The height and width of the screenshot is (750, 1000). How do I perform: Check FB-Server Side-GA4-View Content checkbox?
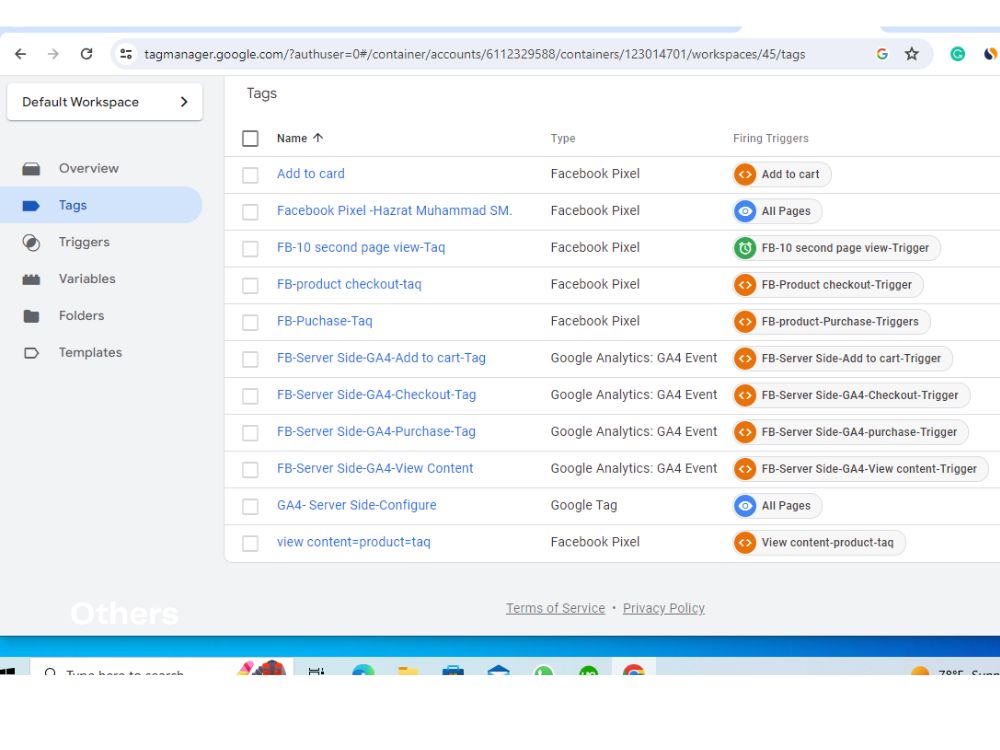(250, 469)
